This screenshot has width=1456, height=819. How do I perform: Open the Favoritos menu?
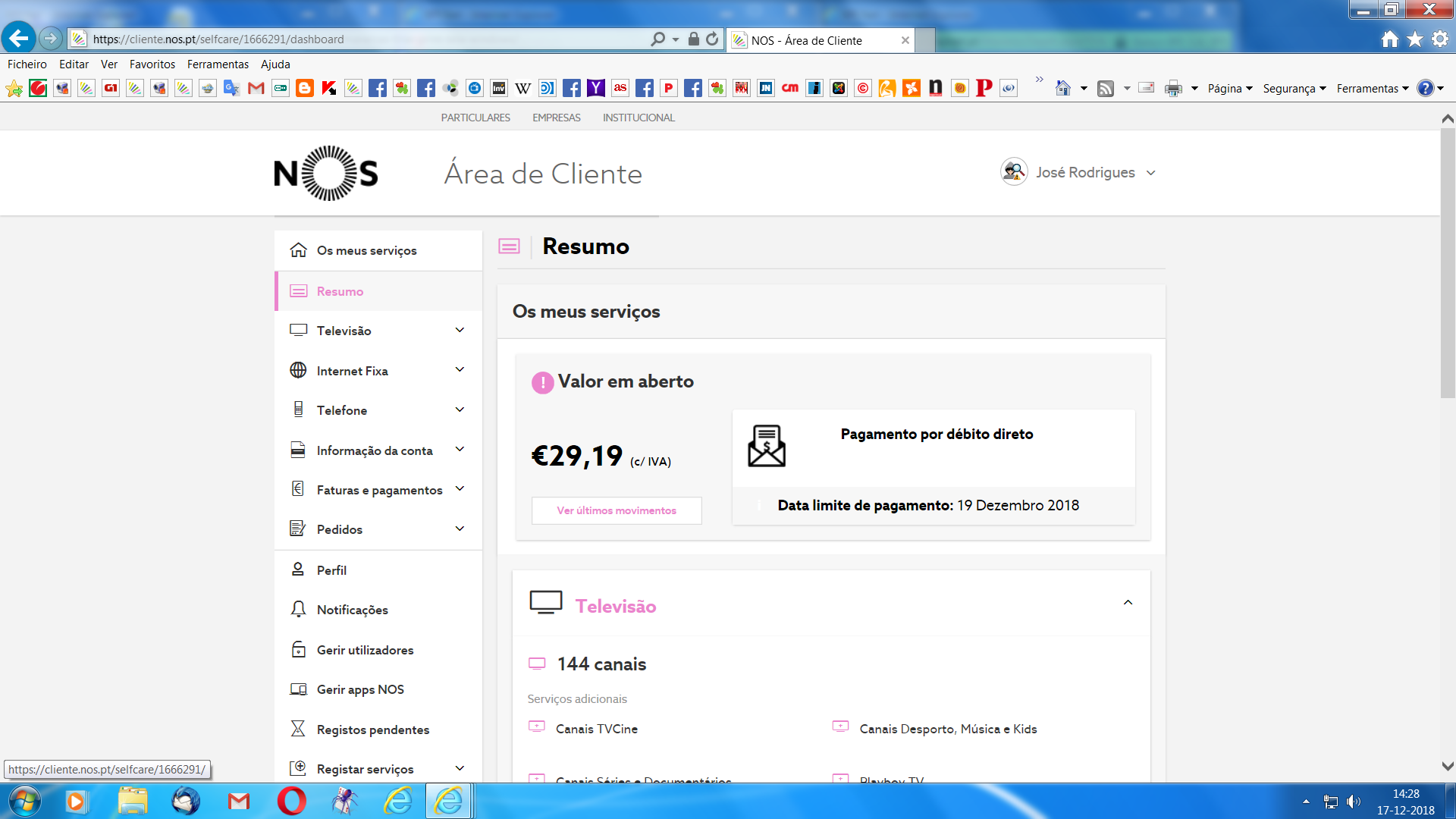[152, 64]
